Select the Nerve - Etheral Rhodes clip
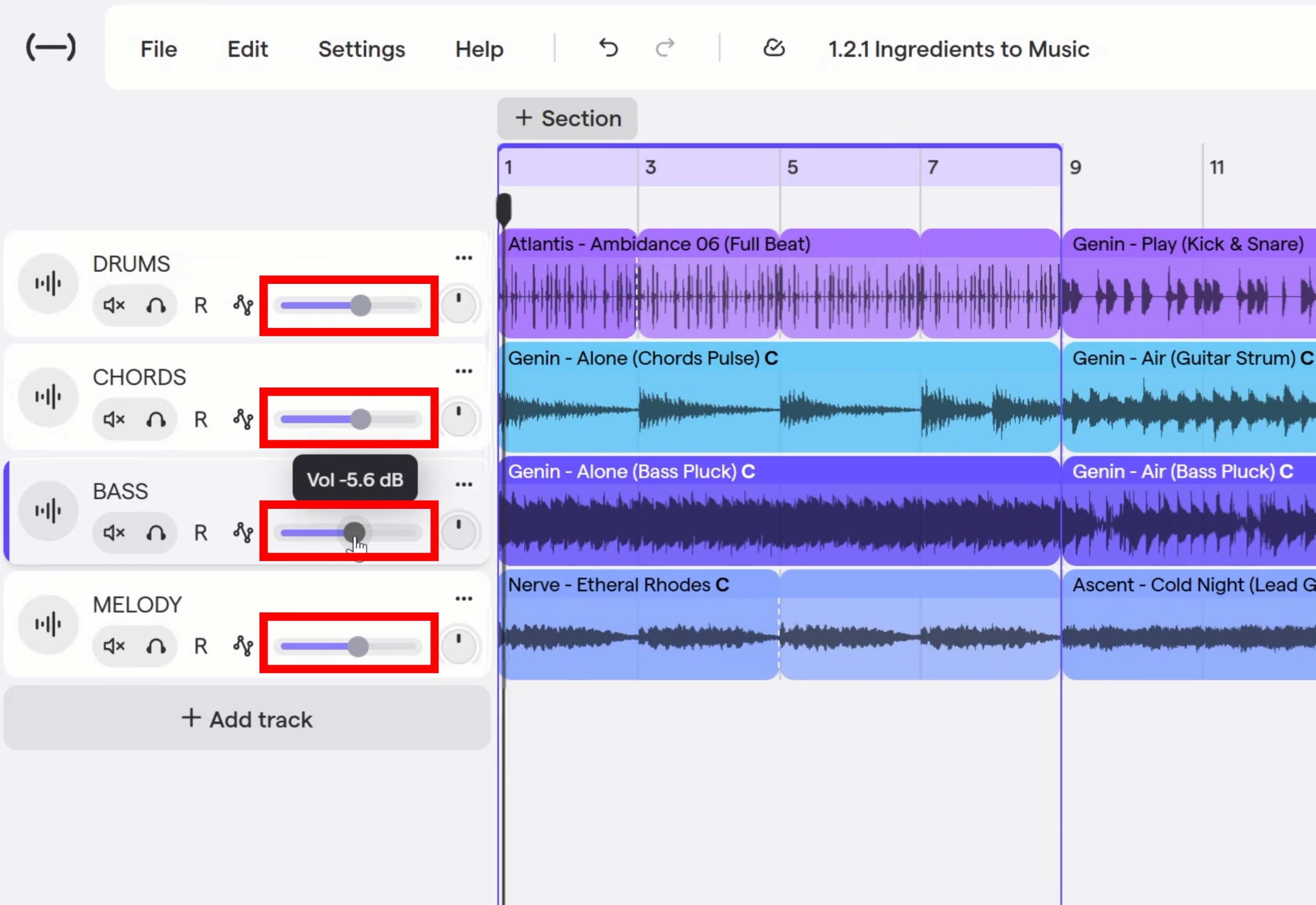The height and width of the screenshot is (905, 1316). (640, 624)
